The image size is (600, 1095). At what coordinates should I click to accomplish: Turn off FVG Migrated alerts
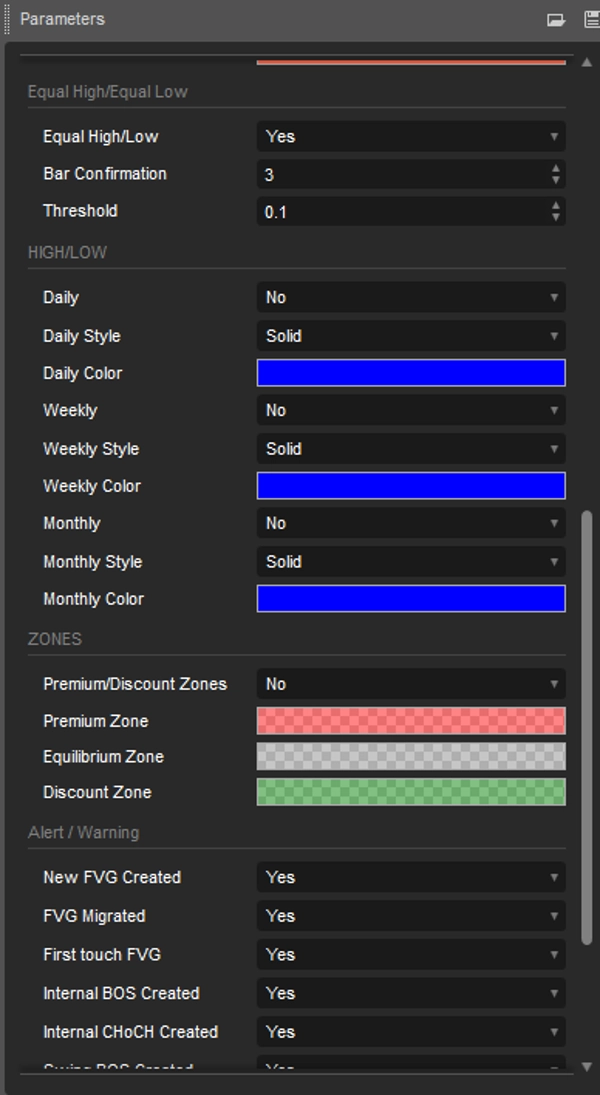410,916
